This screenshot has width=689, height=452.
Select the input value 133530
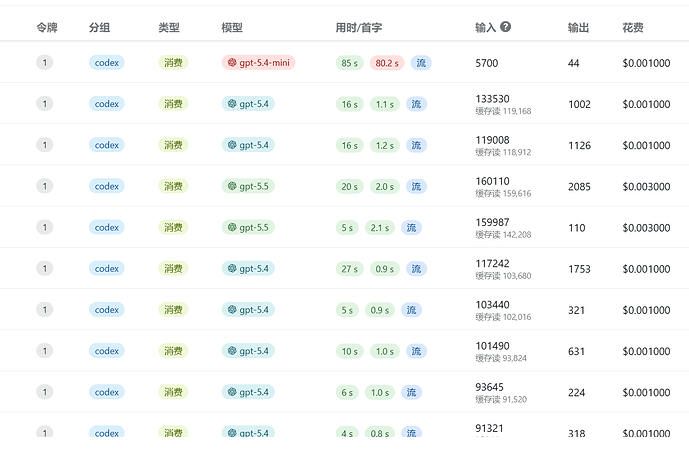click(493, 99)
